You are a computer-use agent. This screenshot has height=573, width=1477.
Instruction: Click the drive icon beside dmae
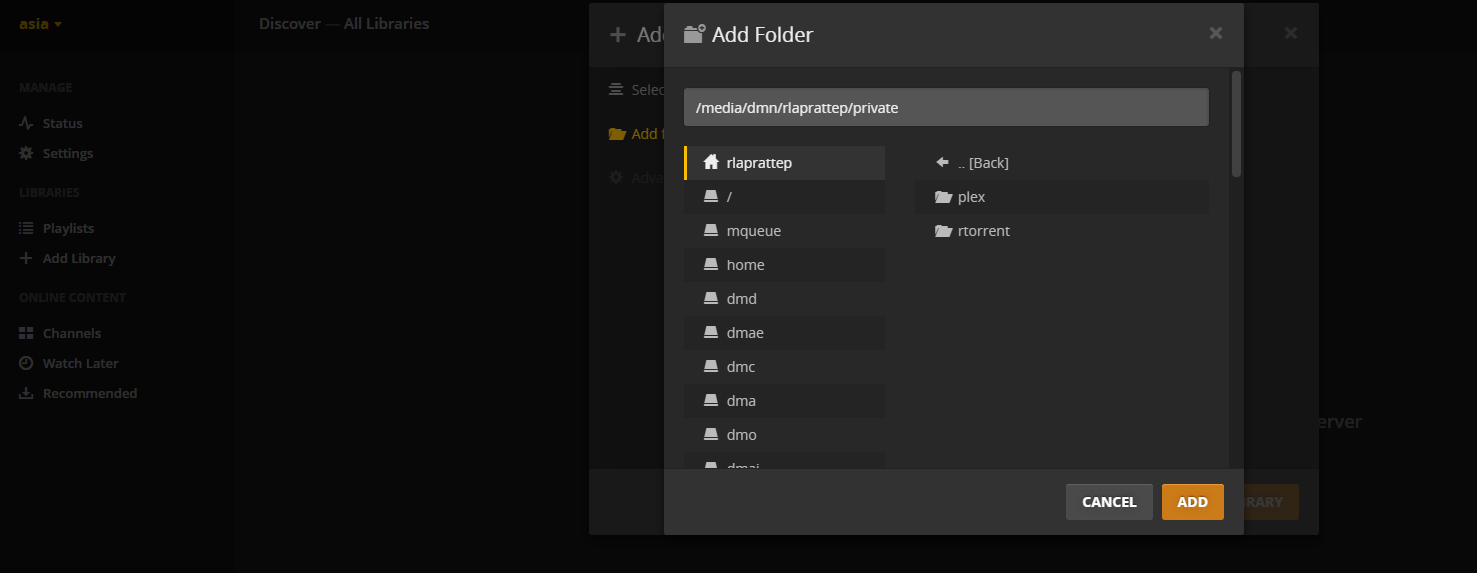pos(711,332)
